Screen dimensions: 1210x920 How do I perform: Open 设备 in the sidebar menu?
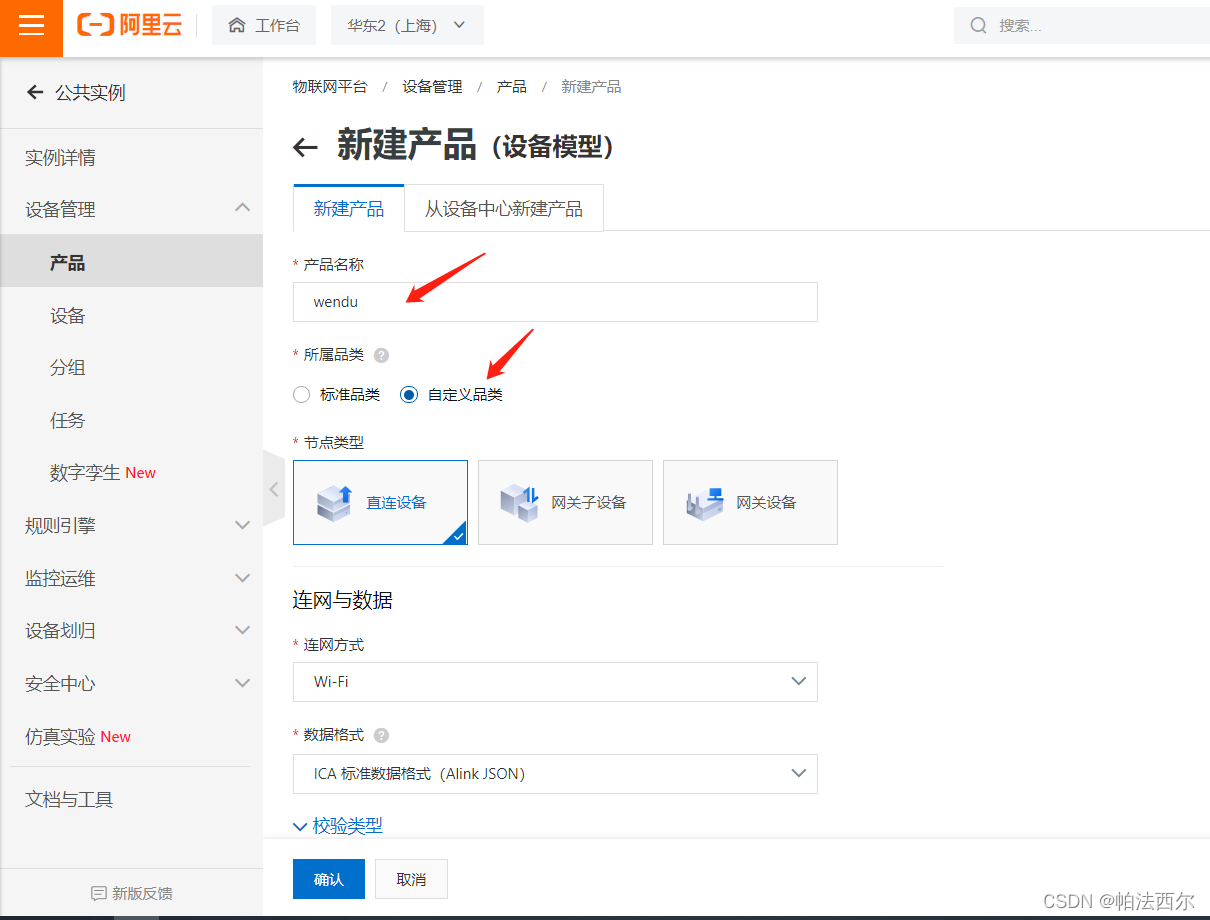click(67, 315)
